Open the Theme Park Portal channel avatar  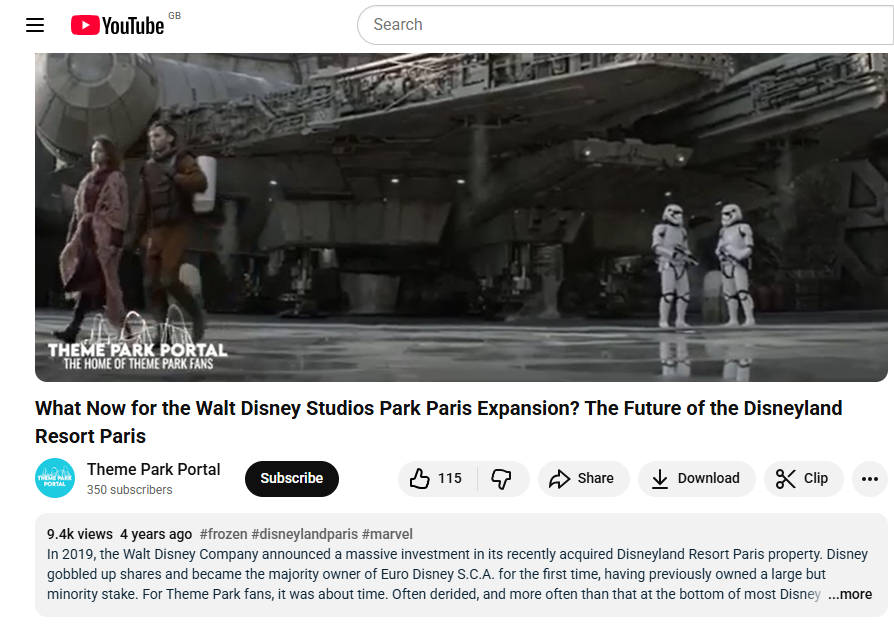pyautogui.click(x=55, y=479)
